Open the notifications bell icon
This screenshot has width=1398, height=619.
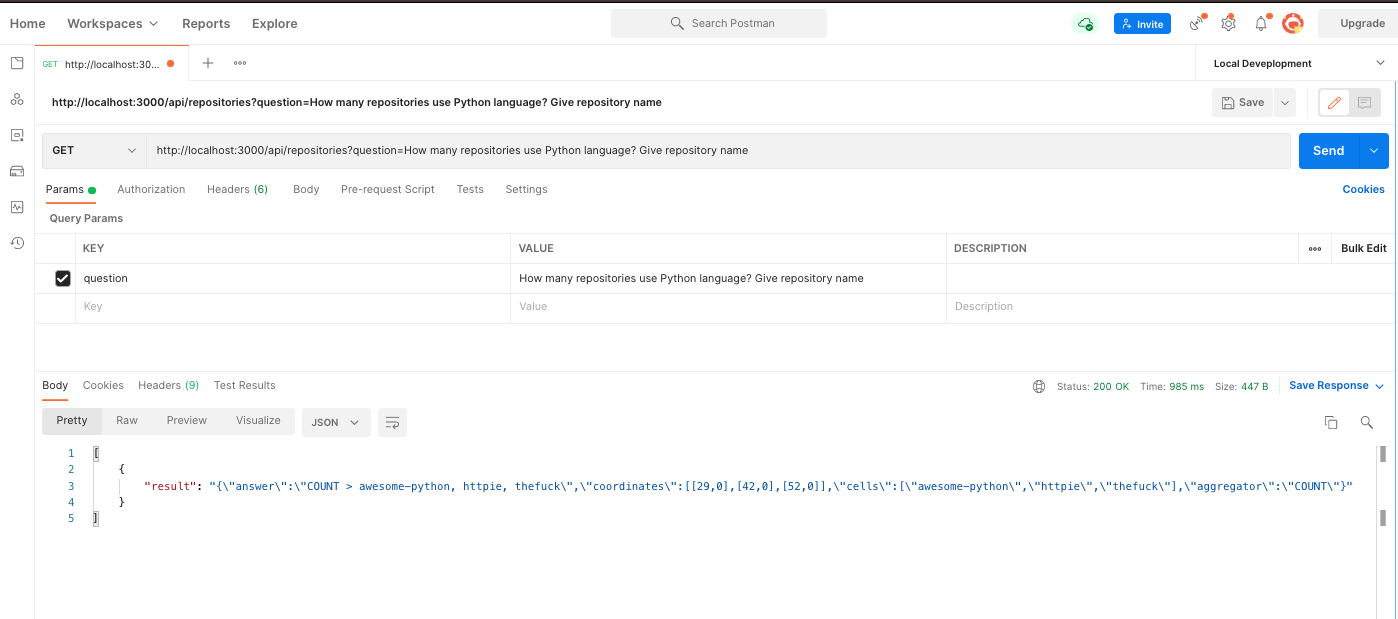[1261, 23]
